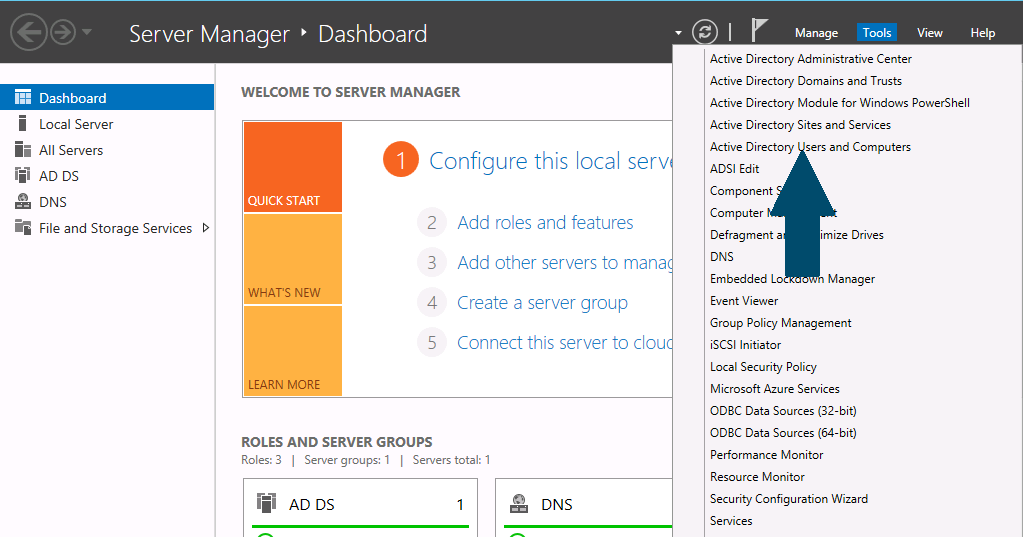The width and height of the screenshot is (1023, 537).
Task: Open the Notifications flag icon
Action: click(758, 30)
